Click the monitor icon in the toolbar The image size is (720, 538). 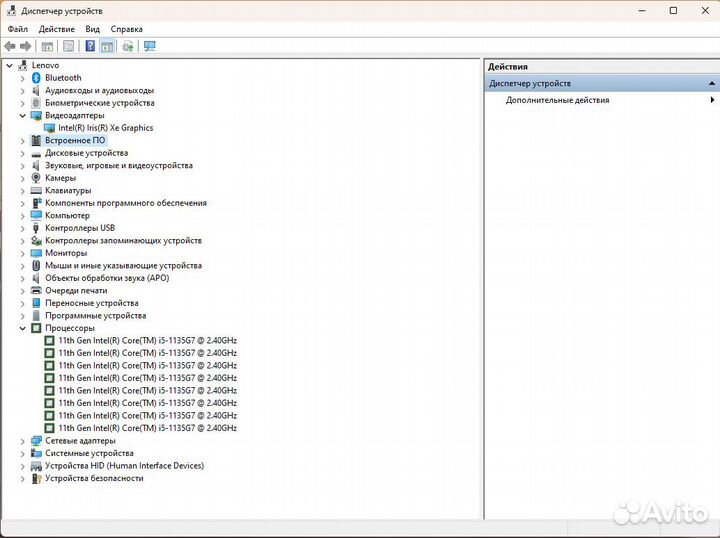click(x=150, y=46)
